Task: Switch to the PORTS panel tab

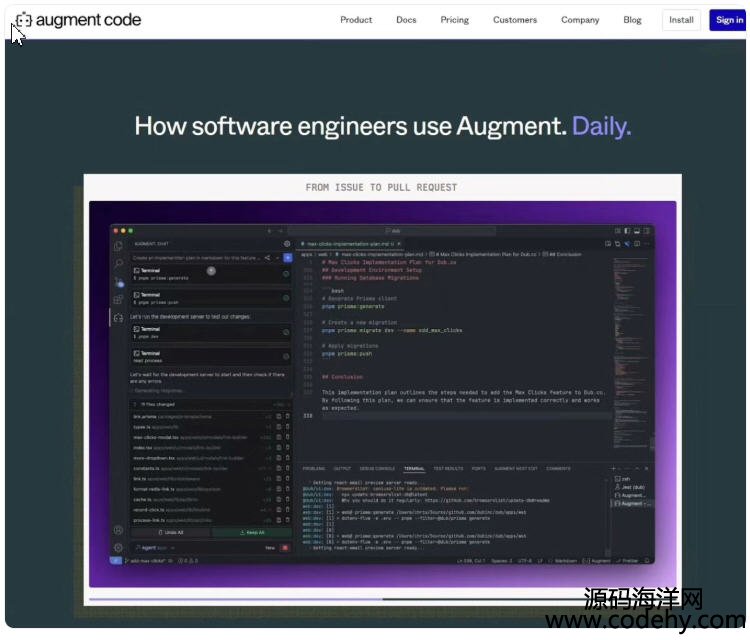Action: [x=478, y=468]
